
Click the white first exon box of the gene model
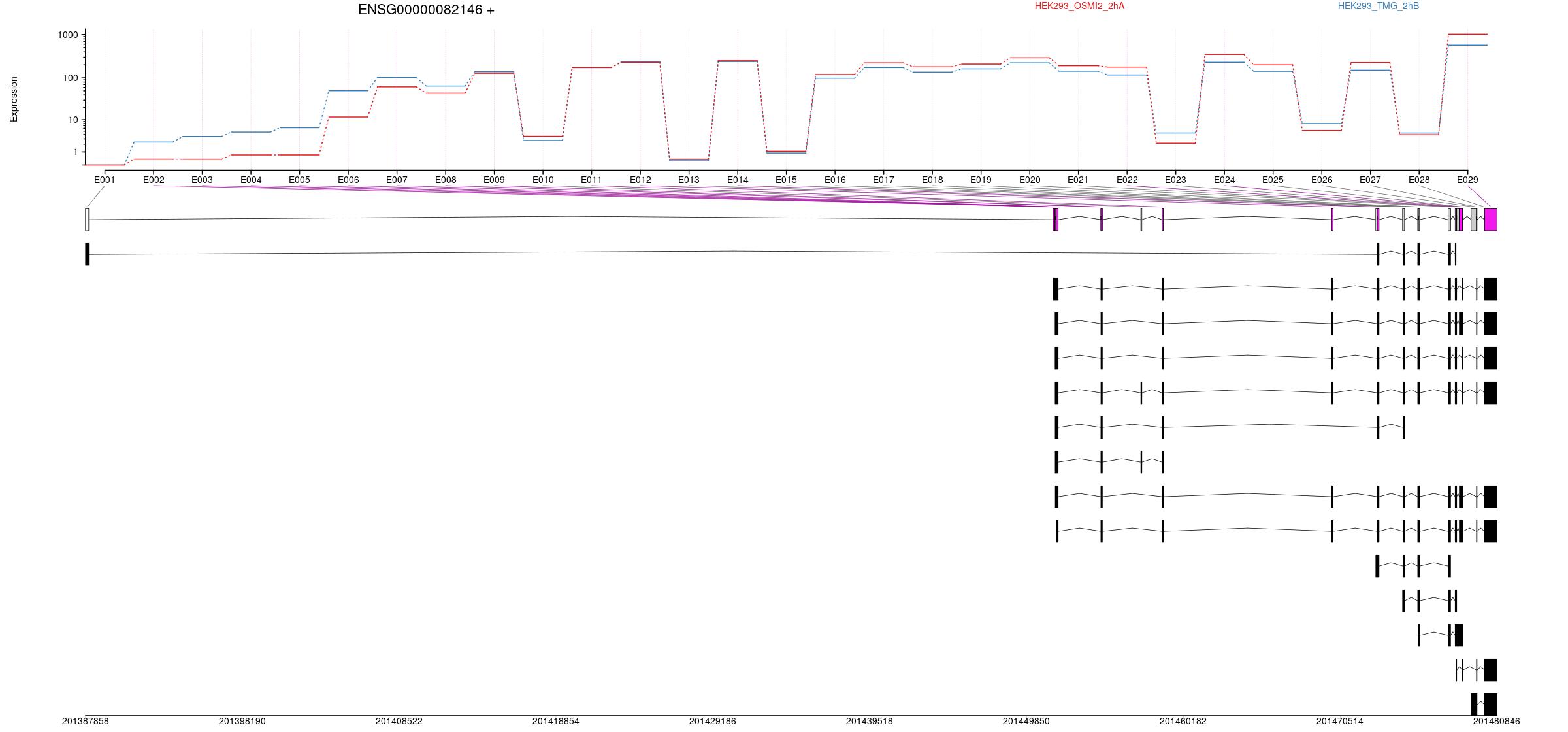87,220
